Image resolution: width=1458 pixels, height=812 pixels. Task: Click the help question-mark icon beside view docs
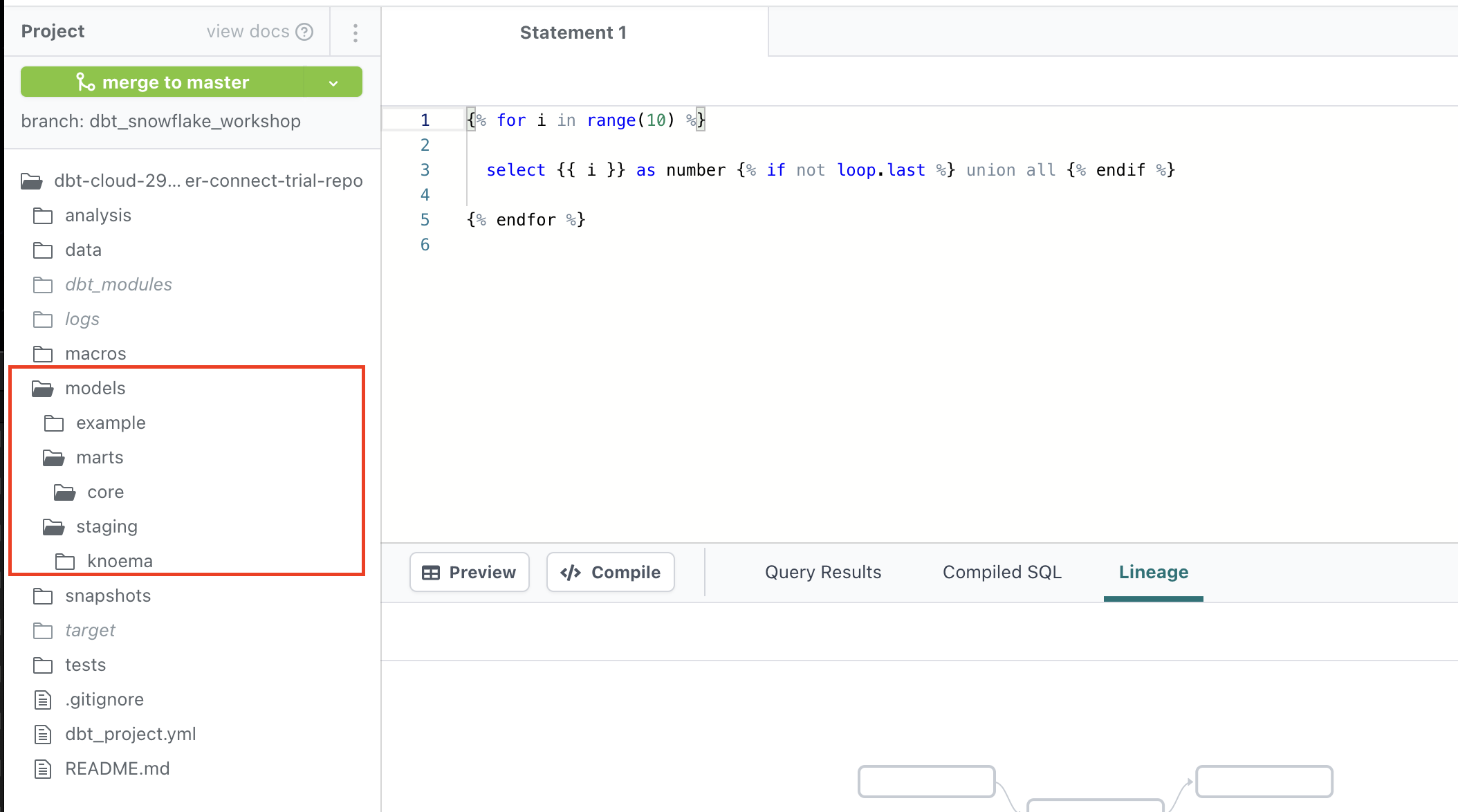[304, 32]
